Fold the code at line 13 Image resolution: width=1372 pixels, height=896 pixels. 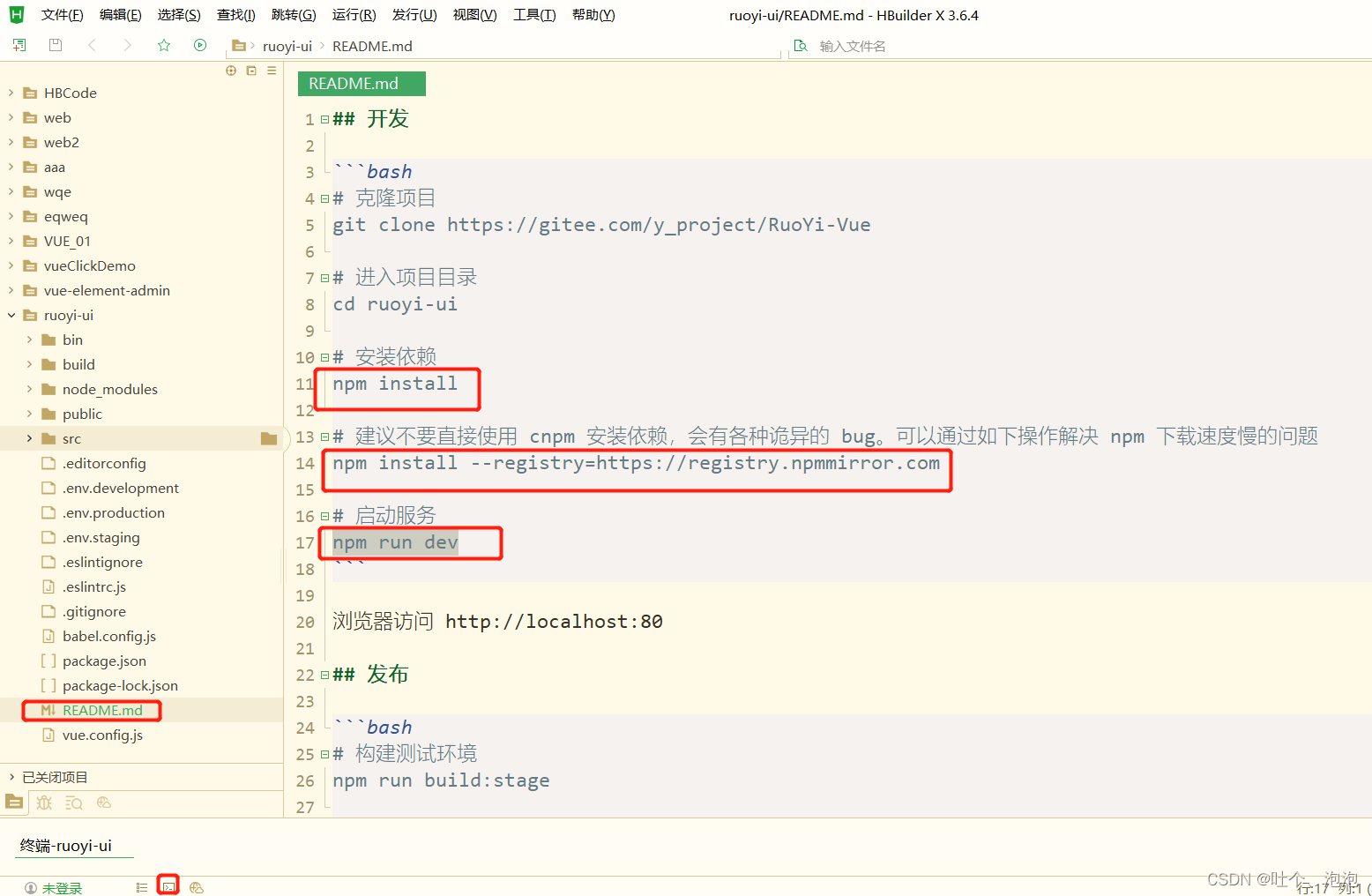(x=325, y=437)
